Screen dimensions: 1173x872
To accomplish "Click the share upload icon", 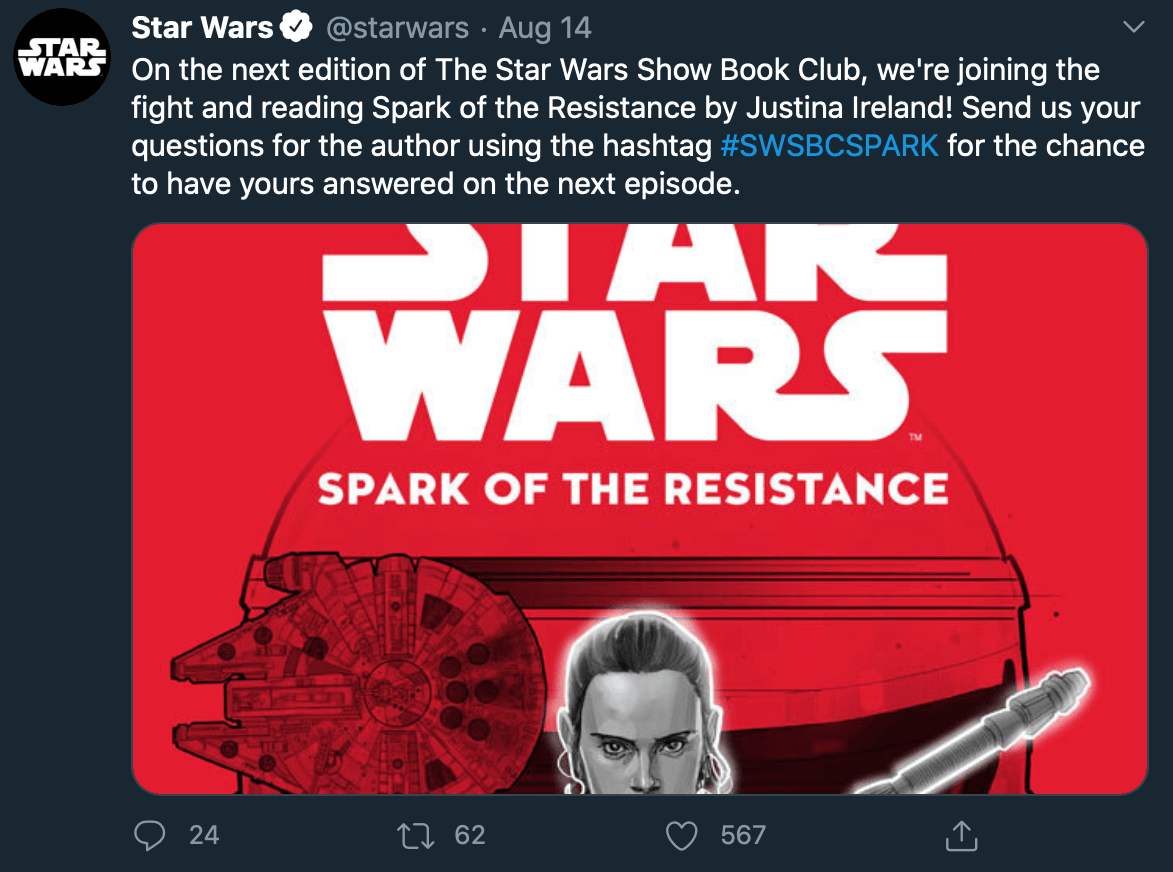I will tap(961, 835).
